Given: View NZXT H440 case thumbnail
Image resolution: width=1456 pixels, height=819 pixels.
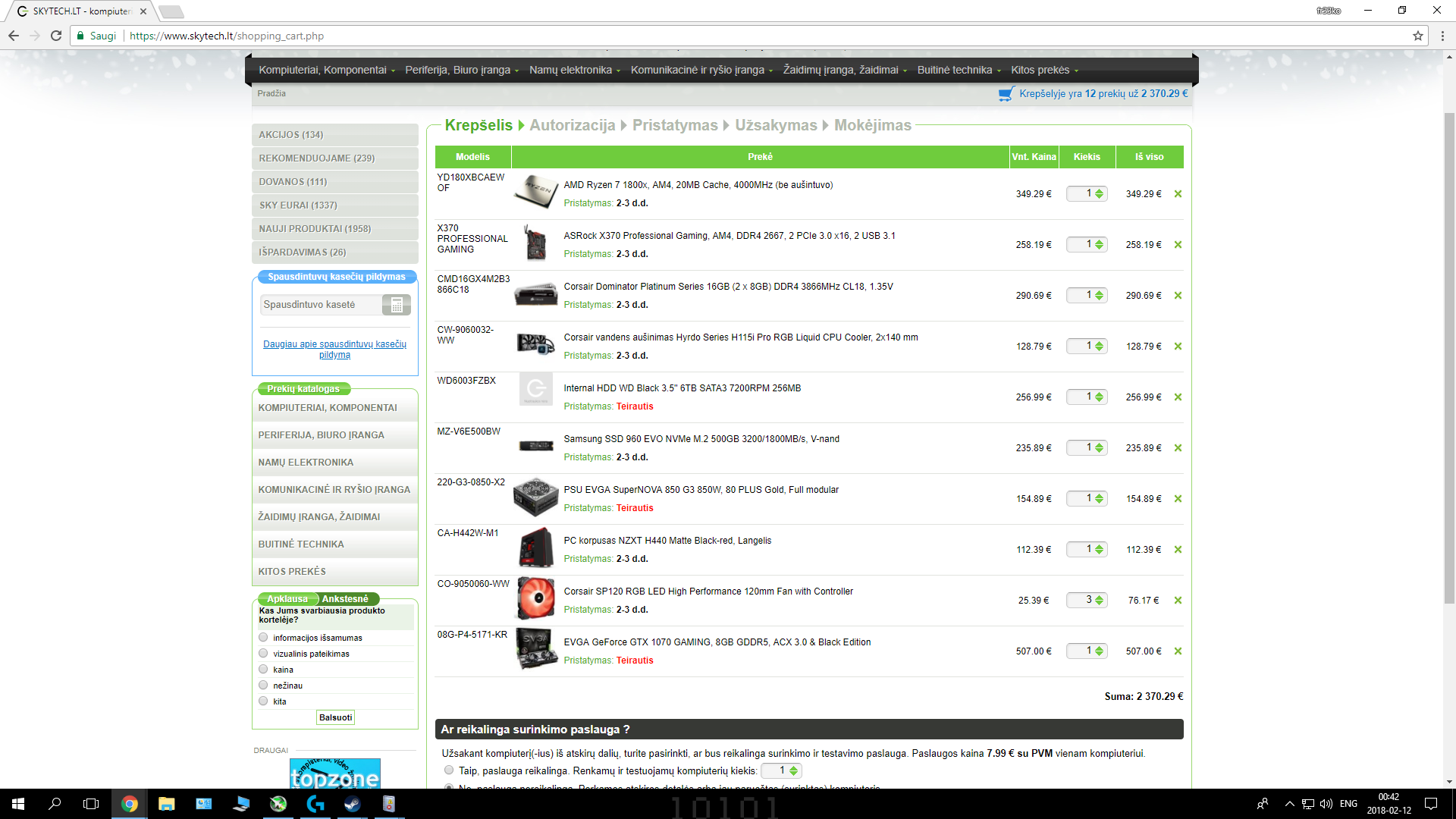Looking at the screenshot, I should pyautogui.click(x=536, y=548).
